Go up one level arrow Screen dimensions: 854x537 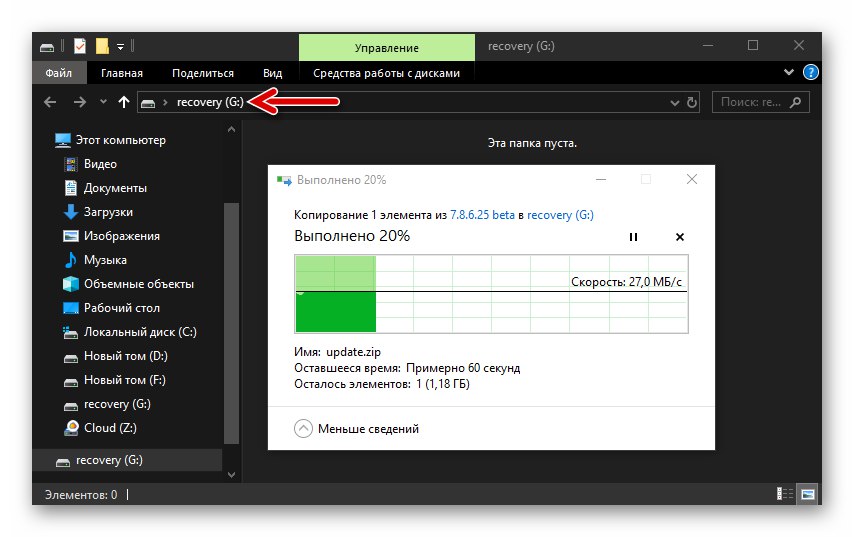coord(124,102)
